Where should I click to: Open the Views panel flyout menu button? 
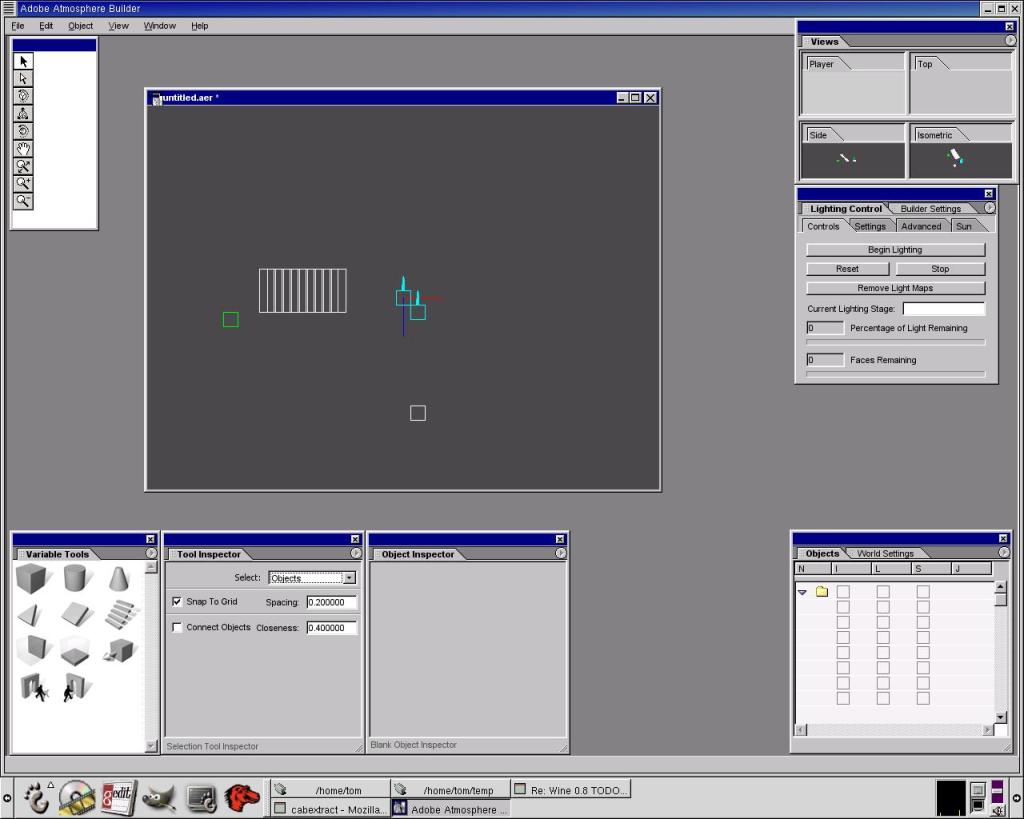tap(1010, 40)
